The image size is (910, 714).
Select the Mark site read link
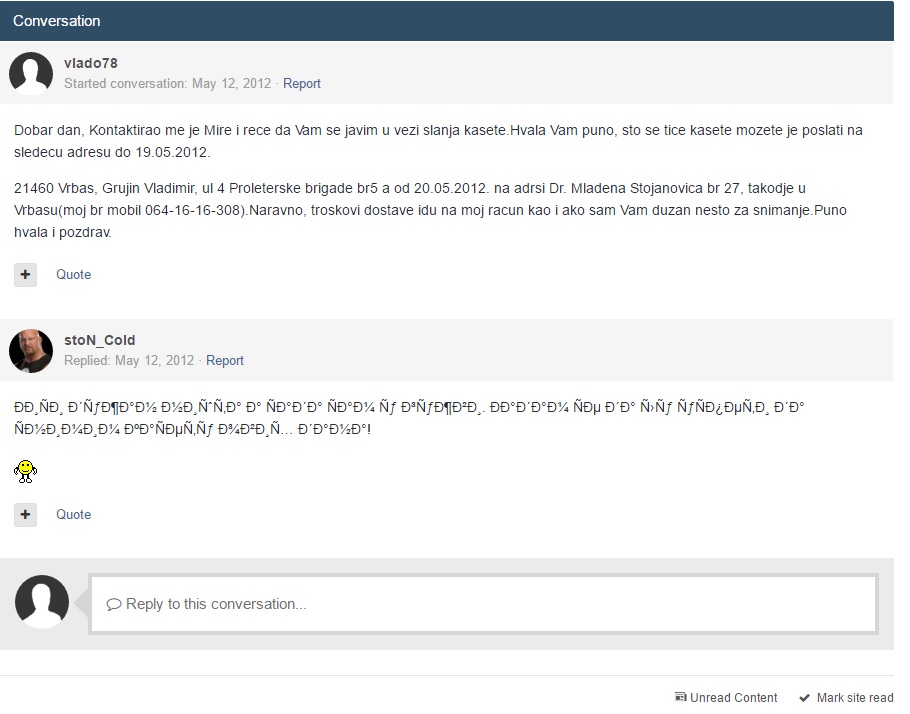854,697
